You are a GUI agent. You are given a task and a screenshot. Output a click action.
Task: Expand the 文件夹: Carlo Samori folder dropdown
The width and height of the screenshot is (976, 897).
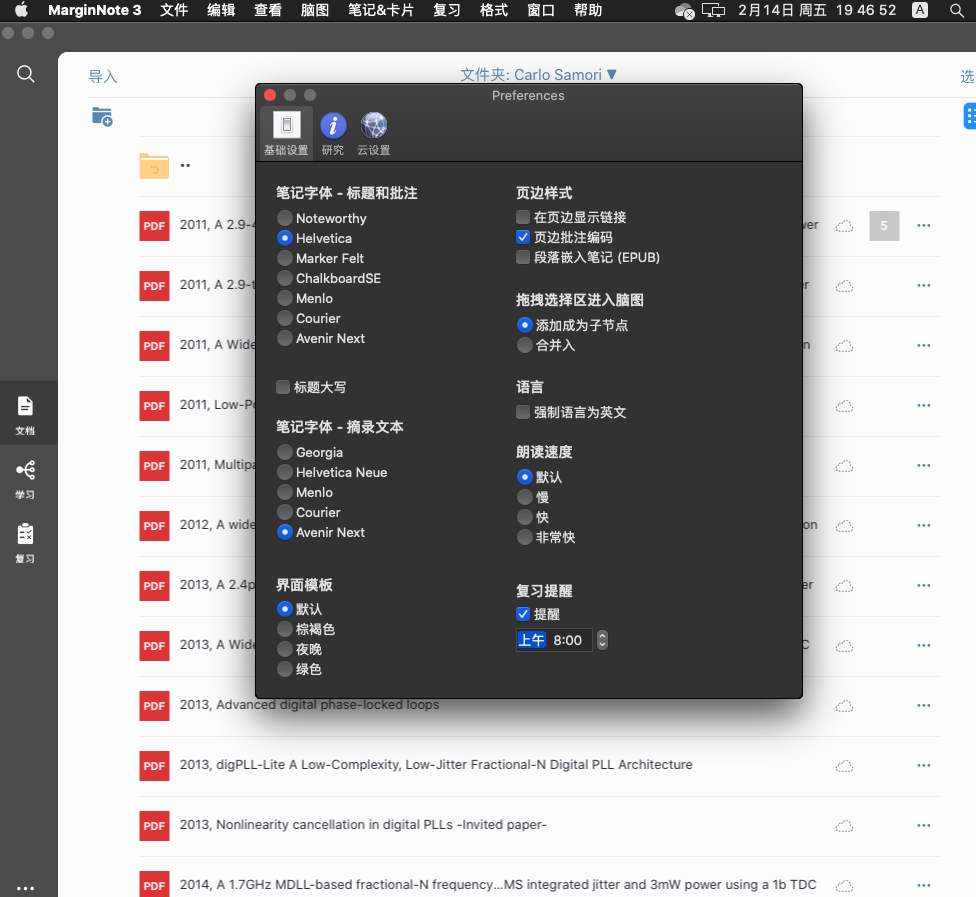(x=538, y=75)
